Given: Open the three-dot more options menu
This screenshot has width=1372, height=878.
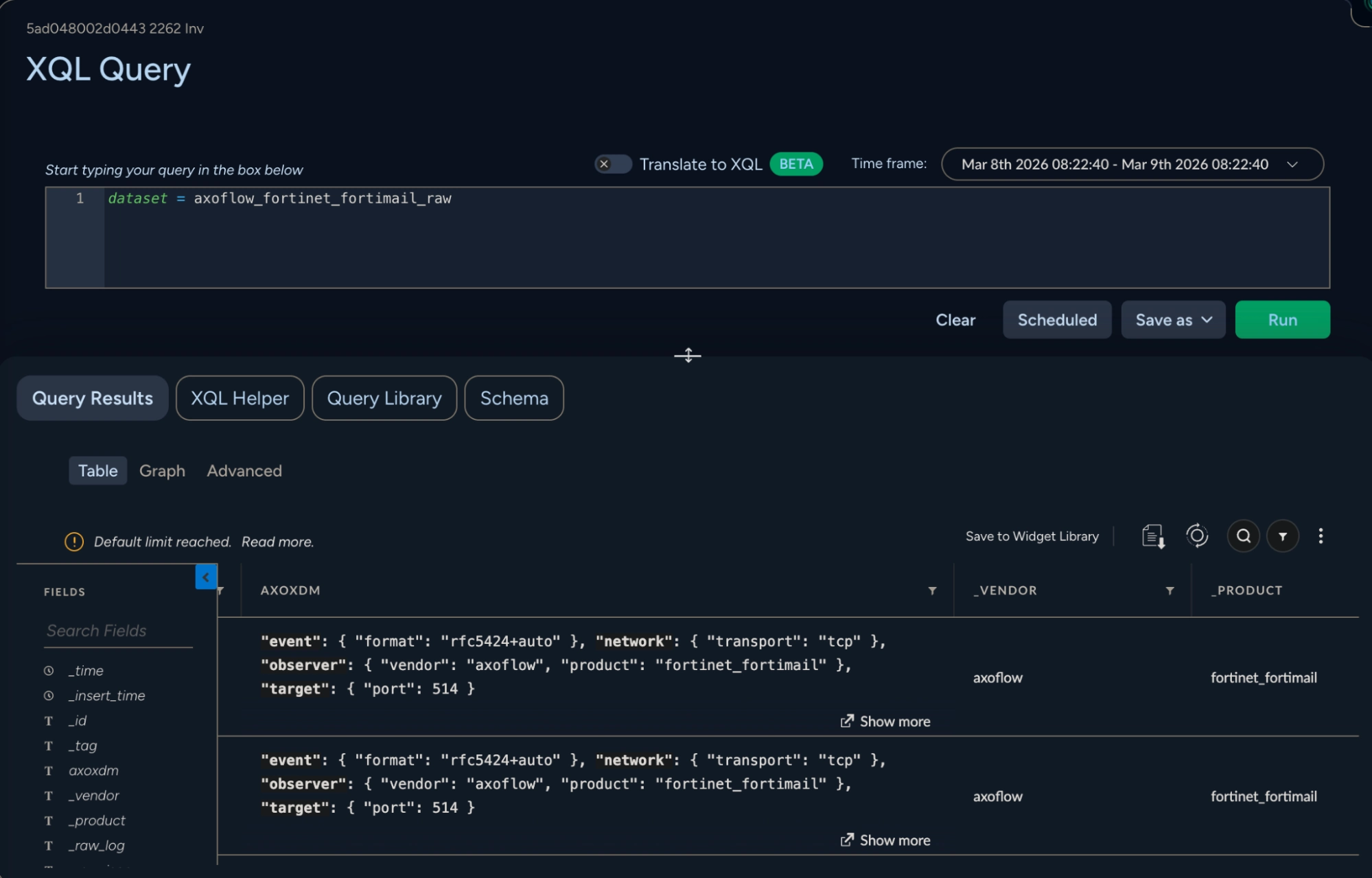Looking at the screenshot, I should pos(1321,536).
